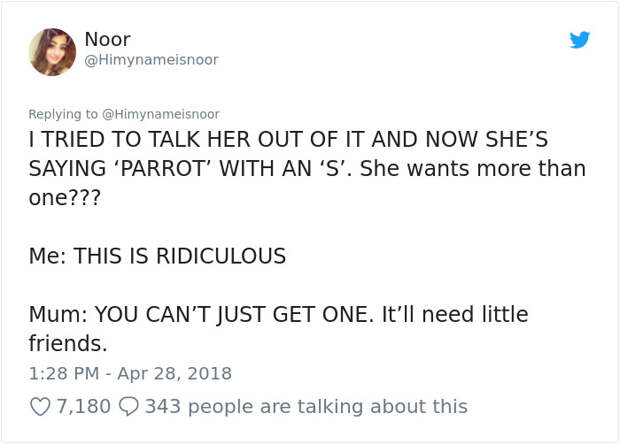Click the Twitter bird logo icon
620x444 pixels.
click(580, 40)
